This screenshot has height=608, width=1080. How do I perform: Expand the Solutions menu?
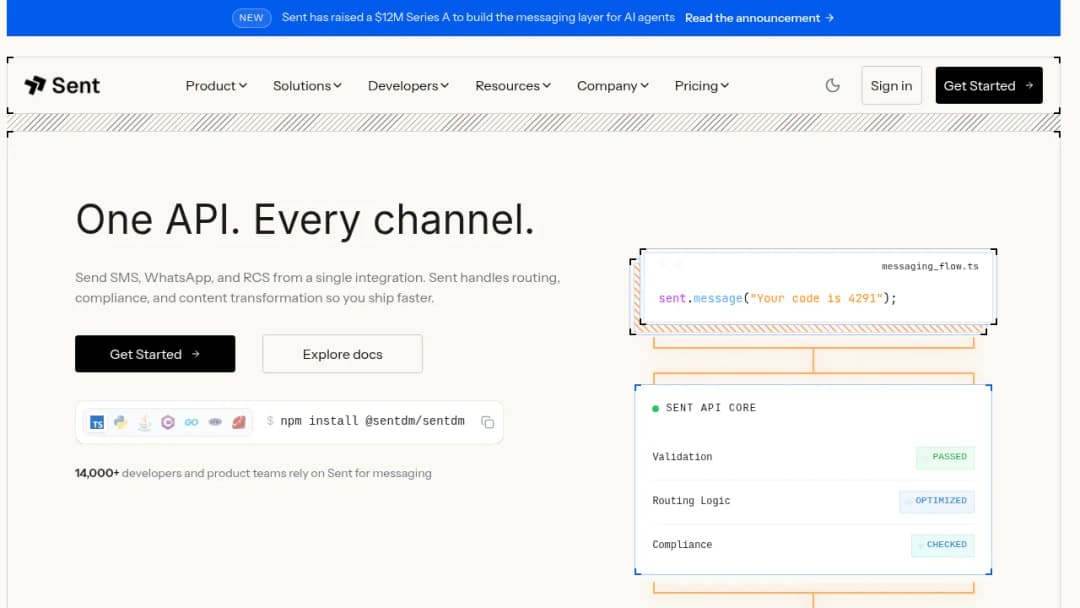tap(307, 85)
